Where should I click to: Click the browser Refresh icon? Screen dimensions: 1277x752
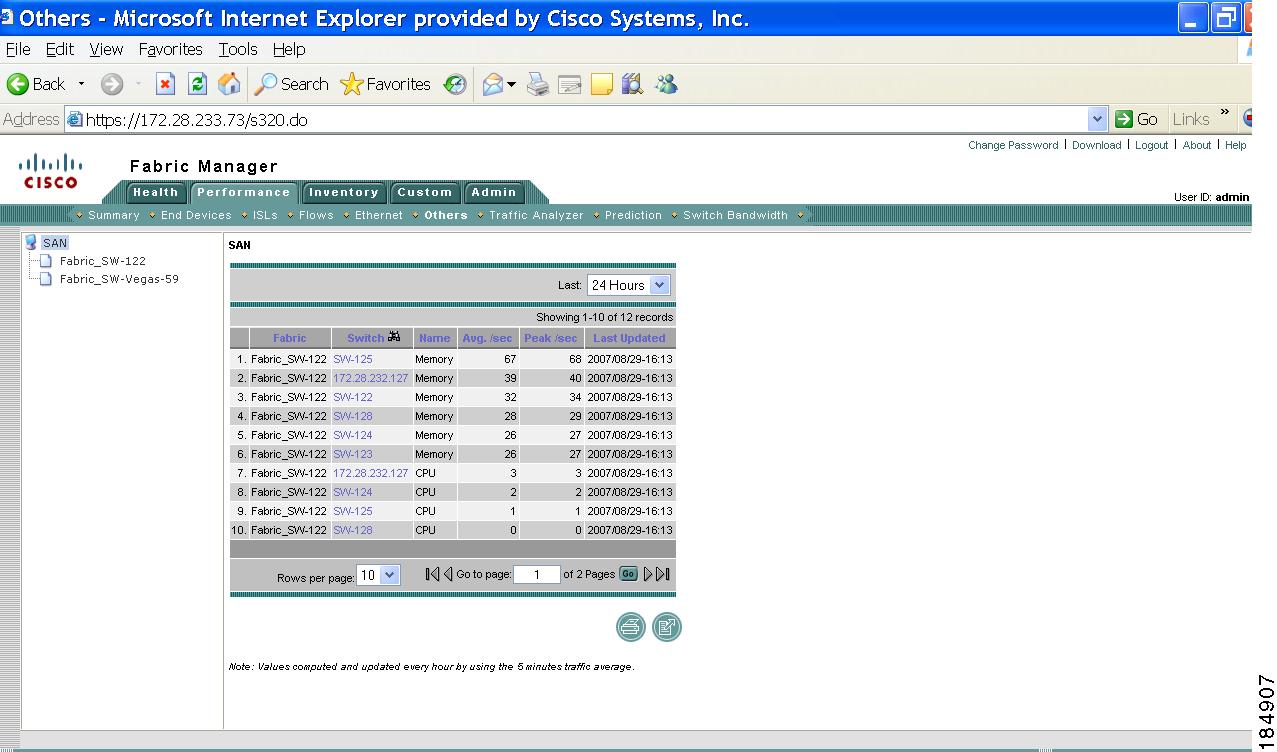[198, 85]
